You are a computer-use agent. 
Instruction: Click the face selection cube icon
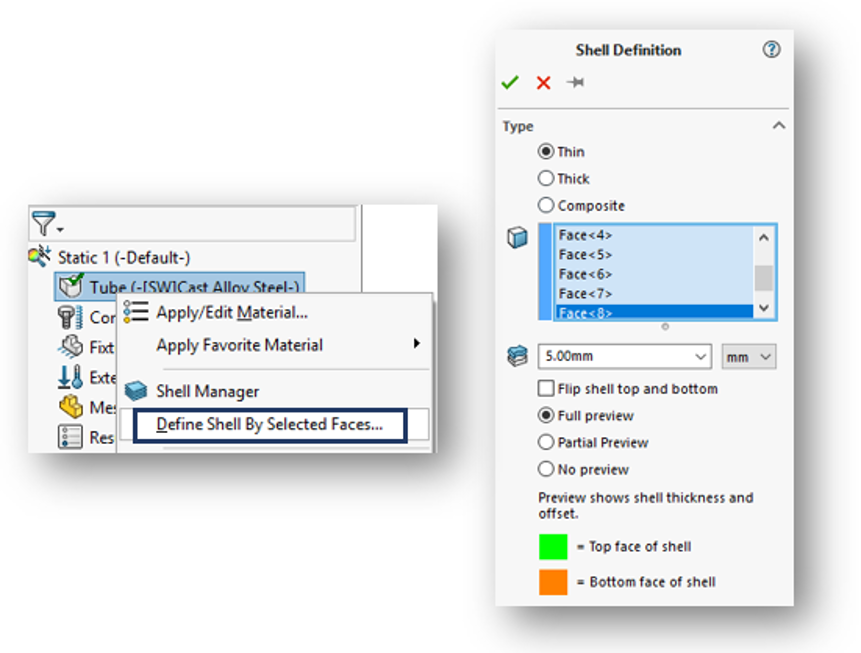tap(517, 237)
